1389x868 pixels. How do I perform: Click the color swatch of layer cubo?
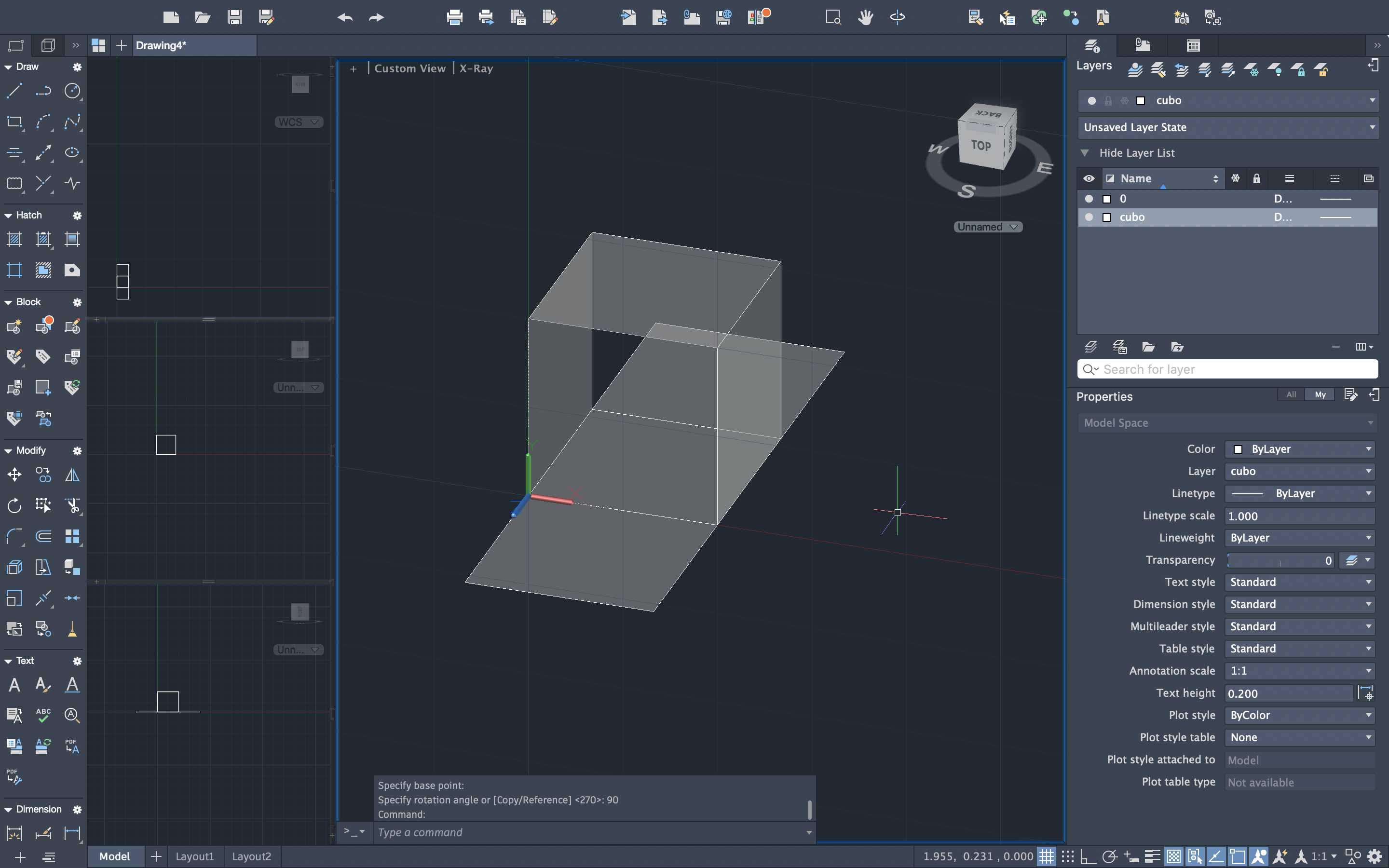(x=1107, y=217)
